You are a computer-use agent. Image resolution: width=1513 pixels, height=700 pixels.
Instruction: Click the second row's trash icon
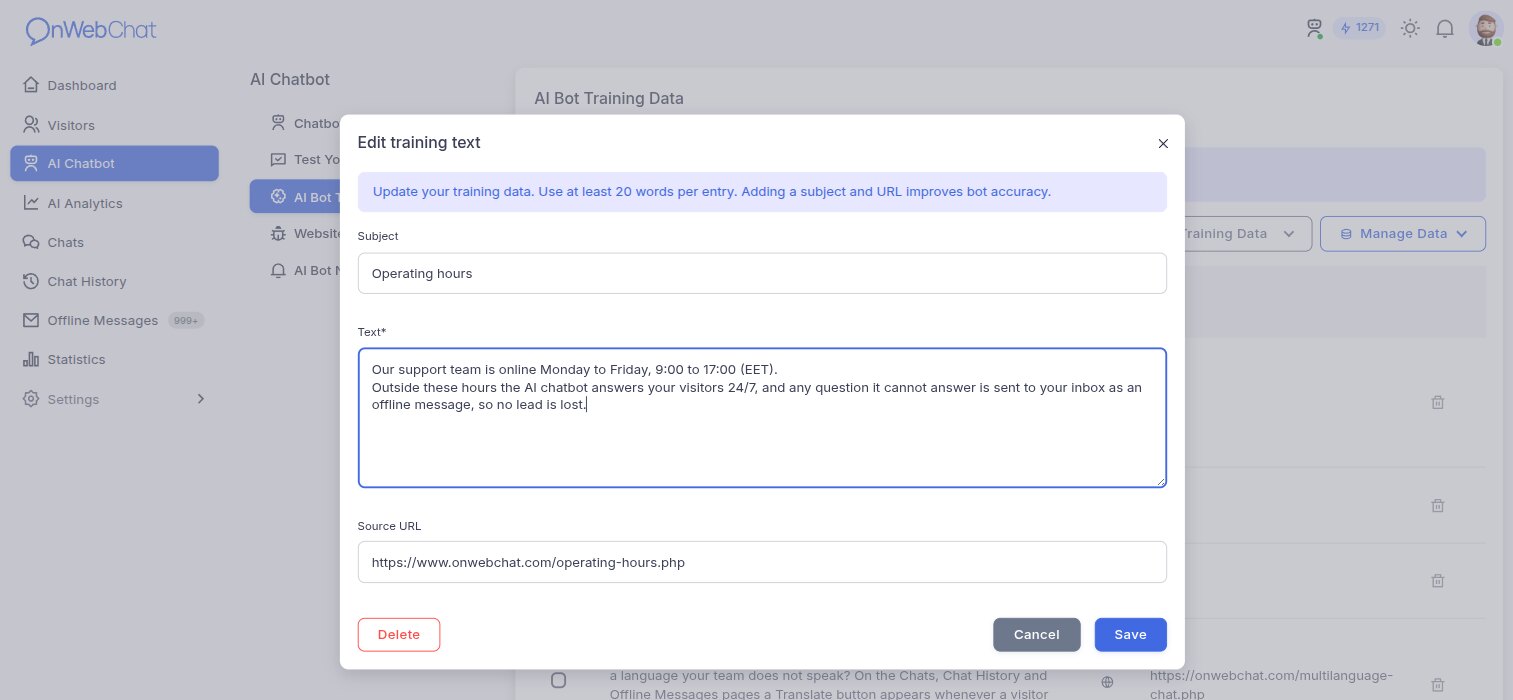pos(1438,506)
